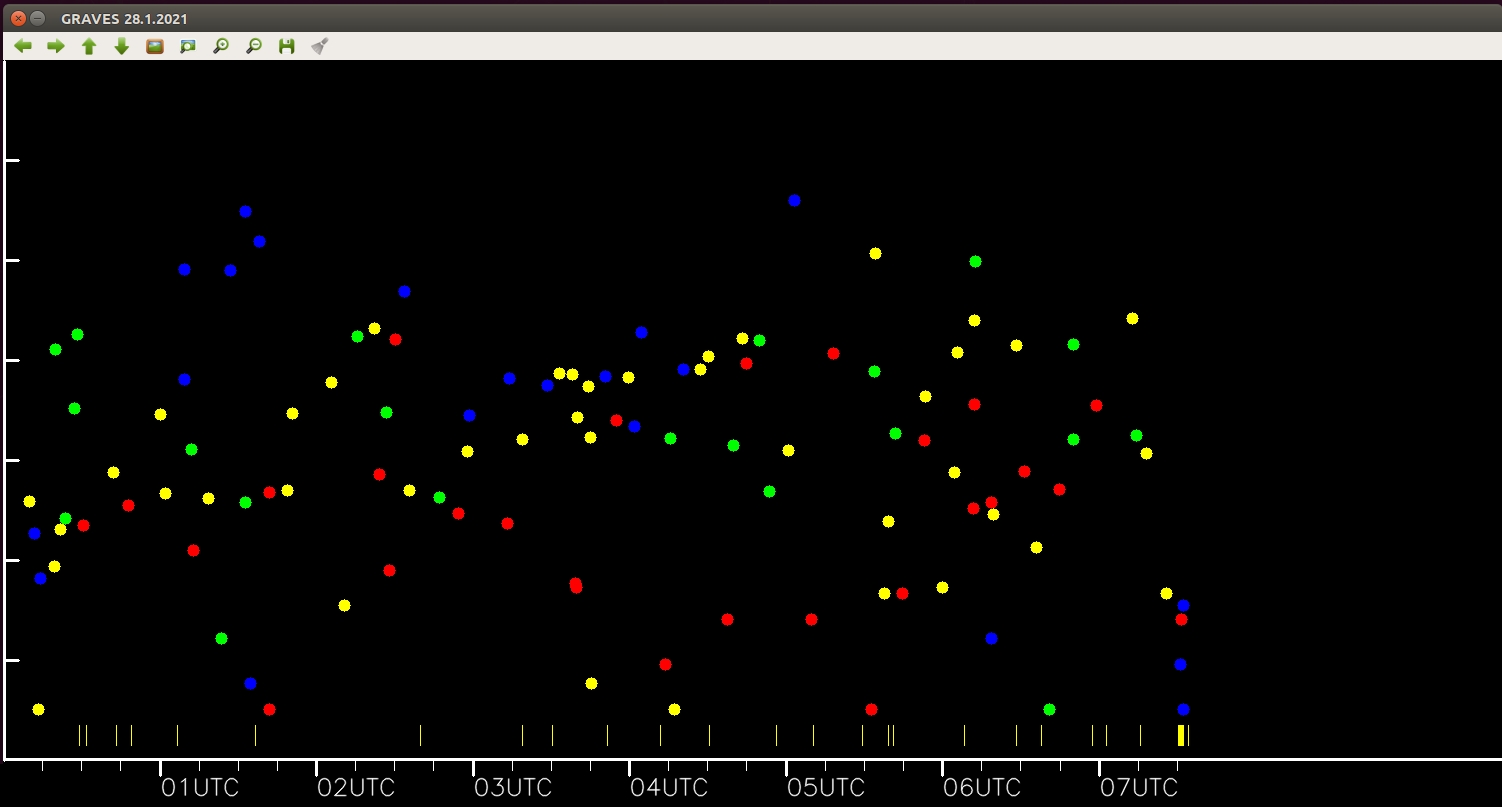Select the highest blue data point near 05UTC
Image resolution: width=1502 pixels, height=807 pixels.
tap(794, 200)
